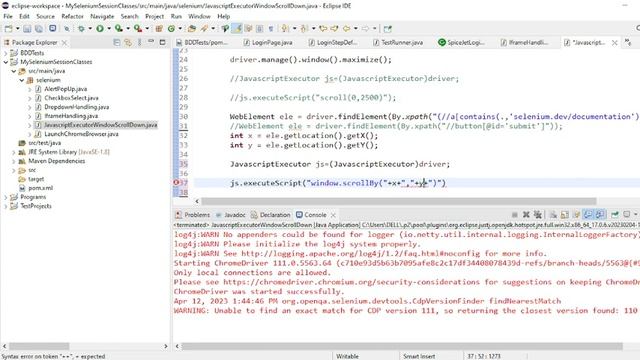The image size is (640, 360).
Task: Click the Pin Console icon
Action: pos(615,215)
